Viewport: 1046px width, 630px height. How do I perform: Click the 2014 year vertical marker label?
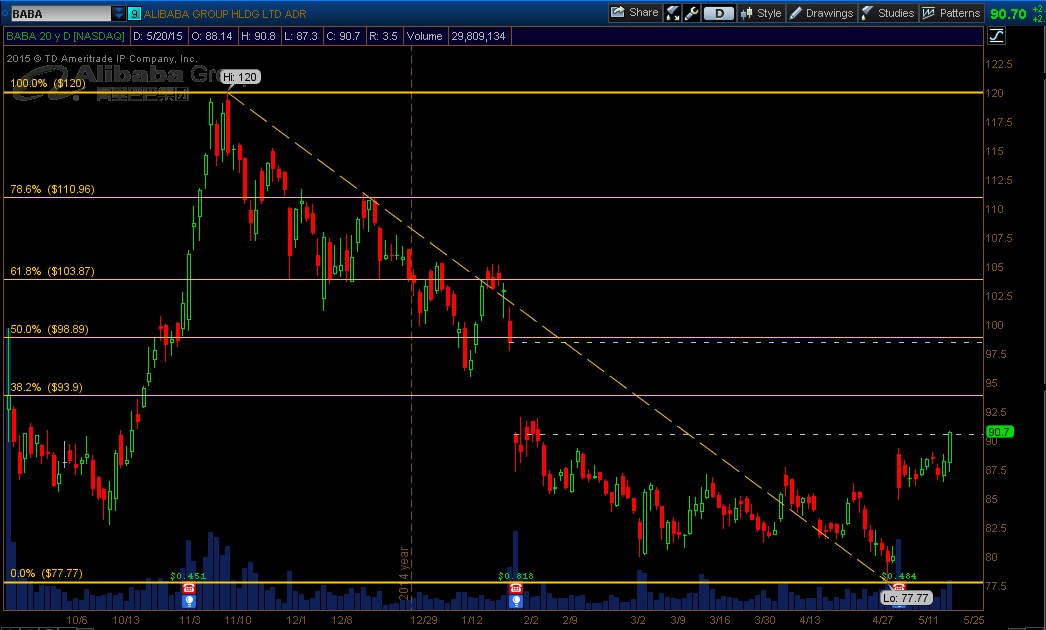[x=404, y=573]
